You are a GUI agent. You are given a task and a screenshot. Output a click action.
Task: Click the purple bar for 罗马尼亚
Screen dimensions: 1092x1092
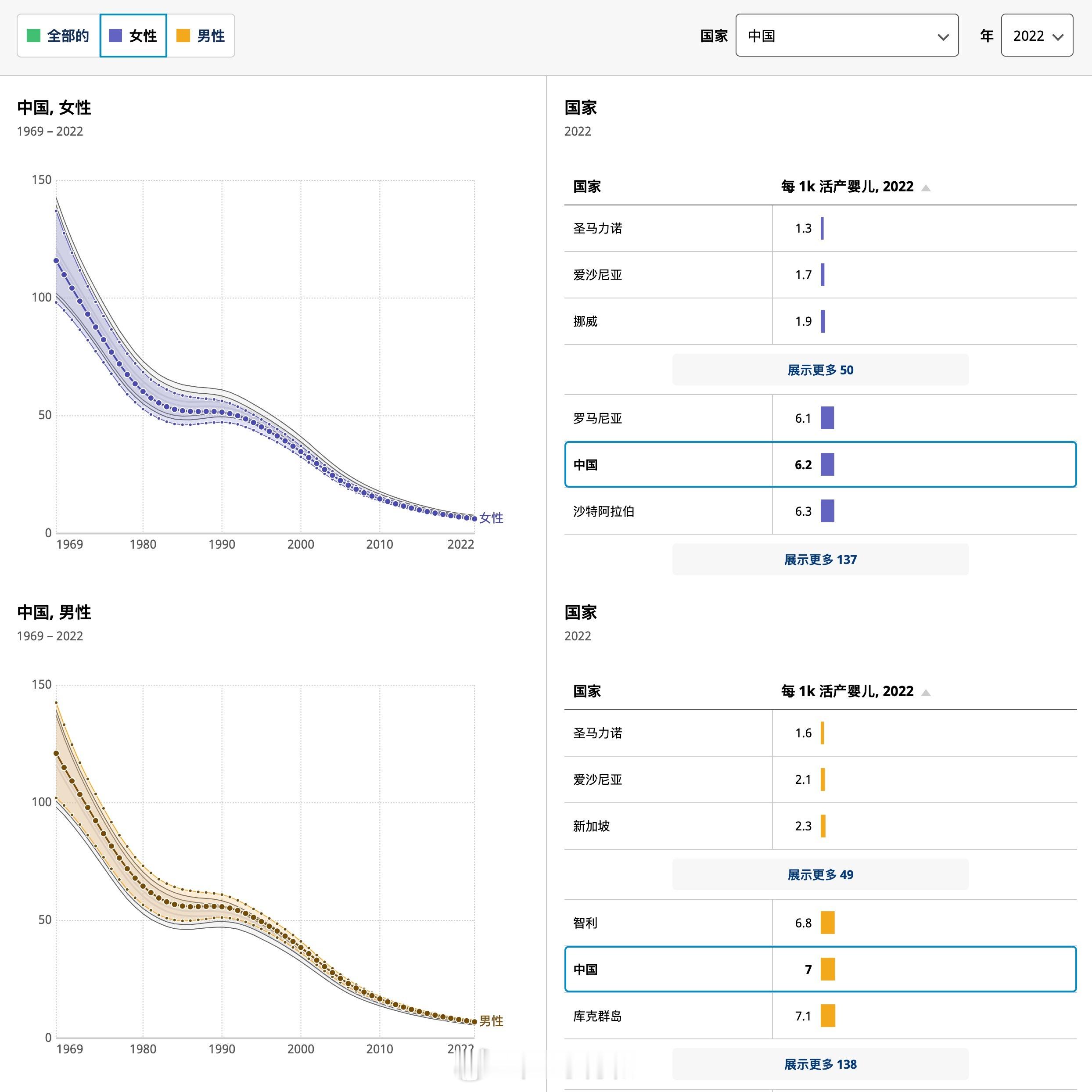pyautogui.click(x=827, y=418)
